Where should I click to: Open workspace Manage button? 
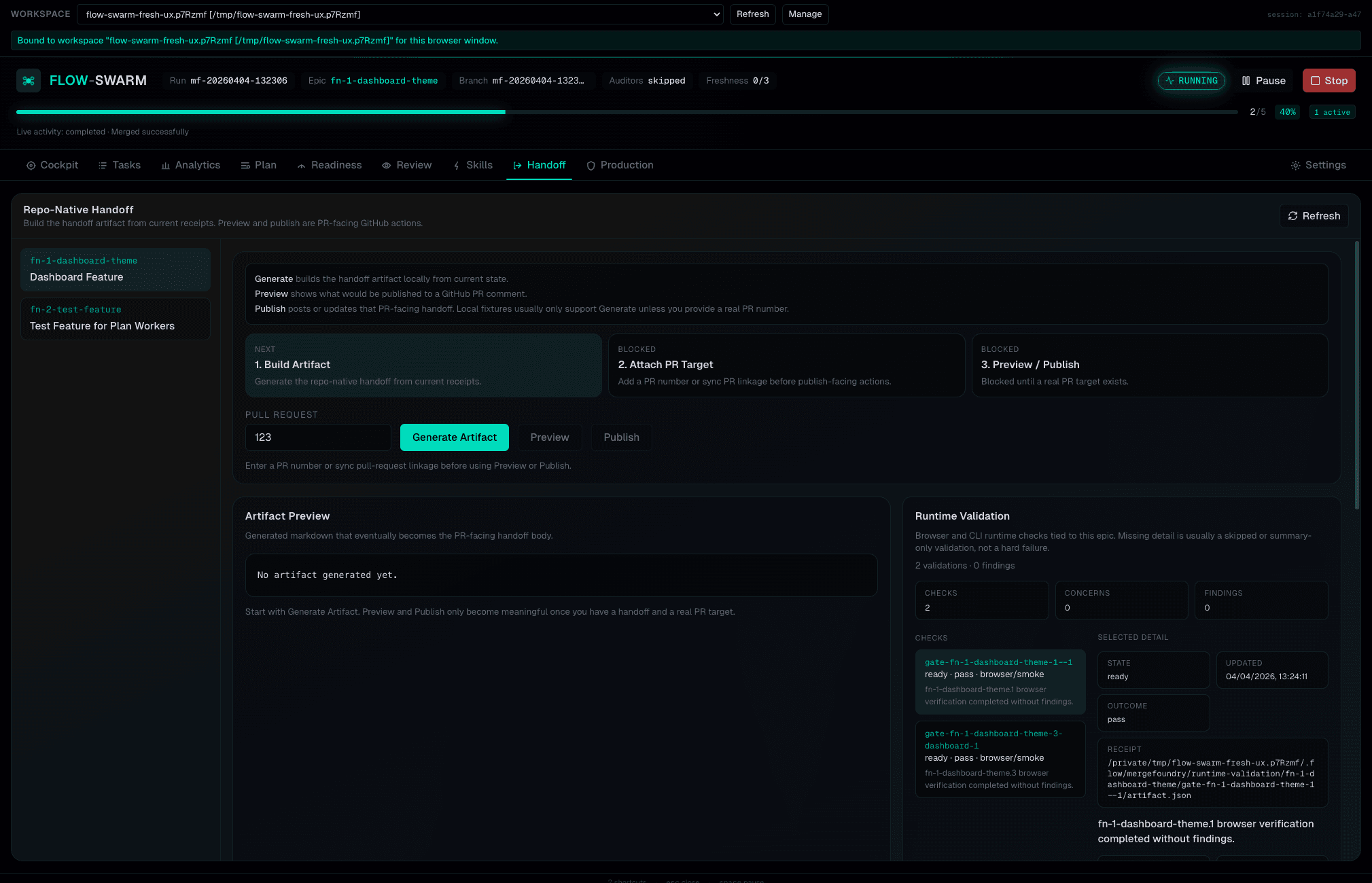tap(805, 14)
